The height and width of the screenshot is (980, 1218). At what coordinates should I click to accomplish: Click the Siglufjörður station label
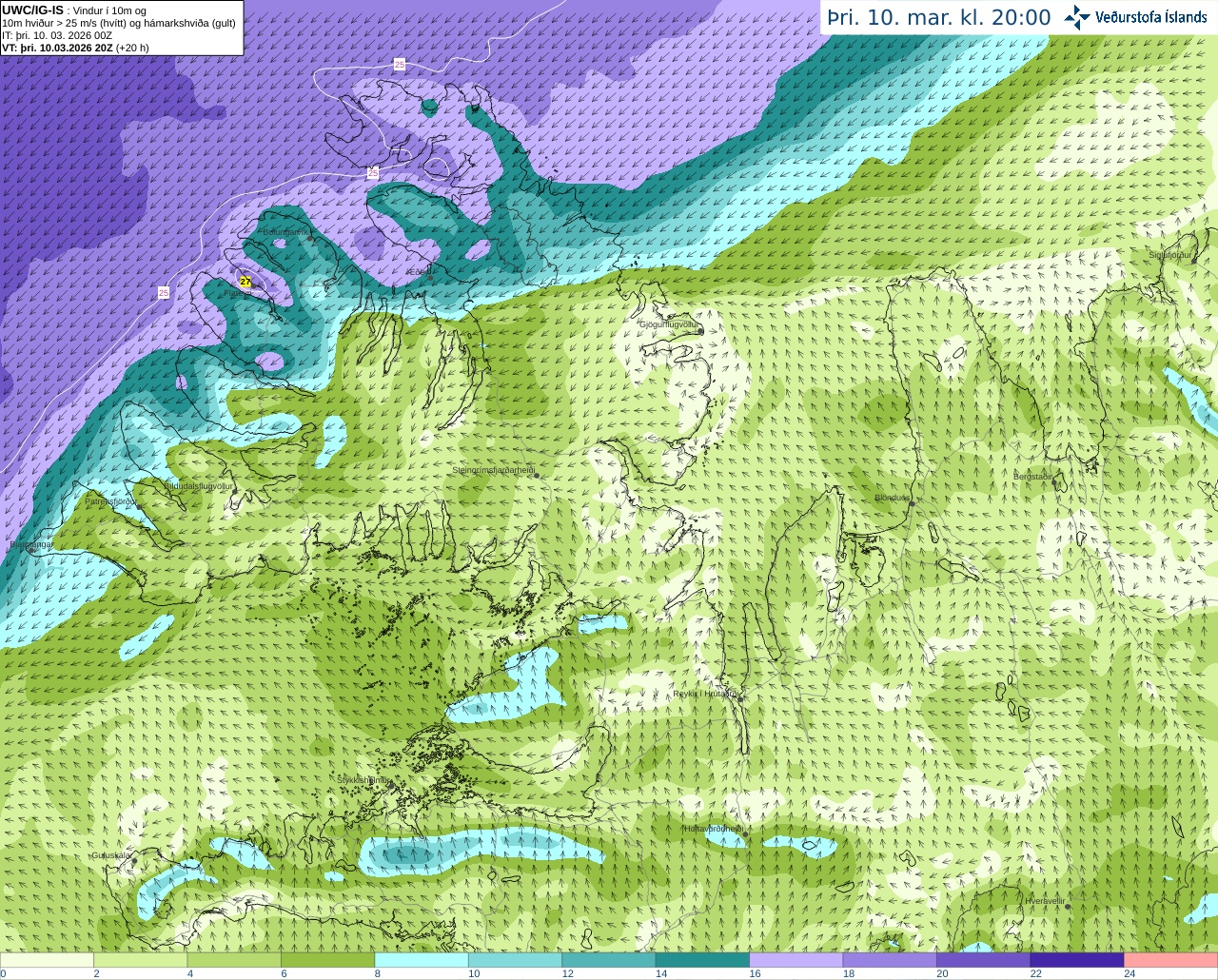(1170, 255)
